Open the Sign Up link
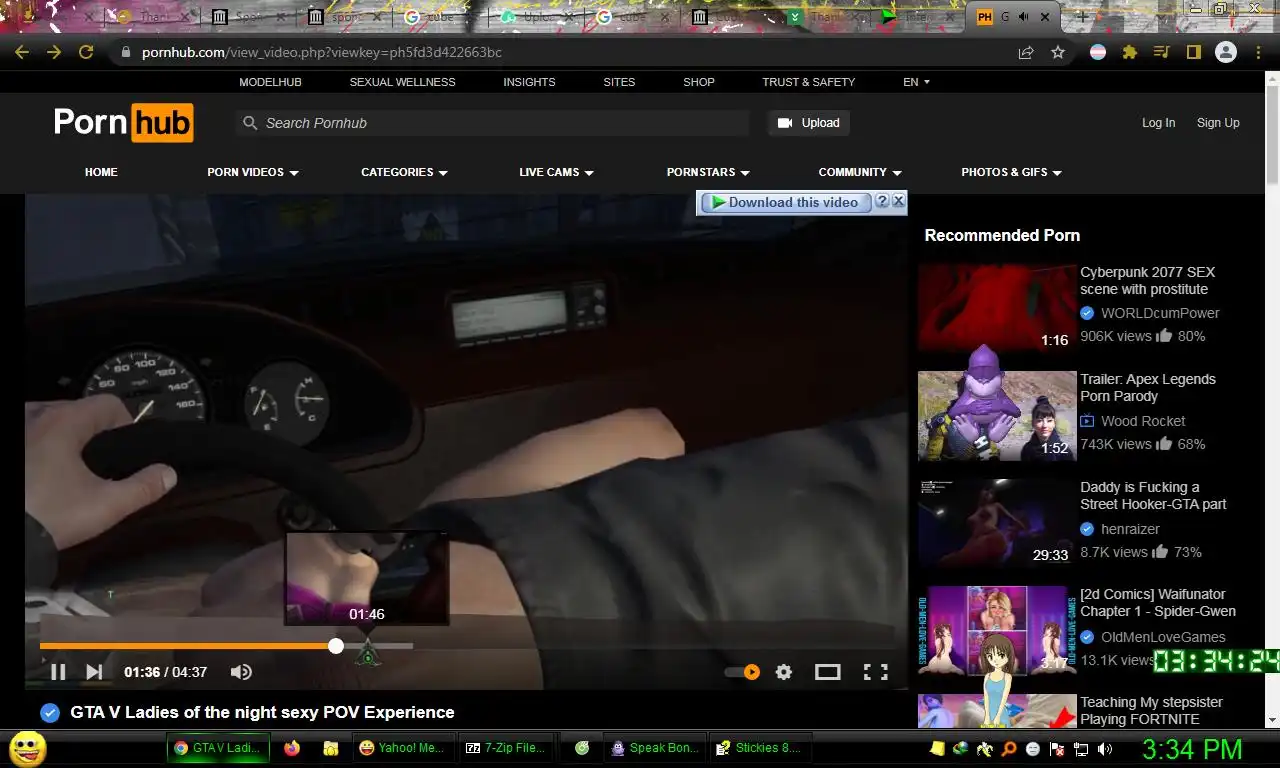The height and width of the screenshot is (768, 1280). 1218,123
